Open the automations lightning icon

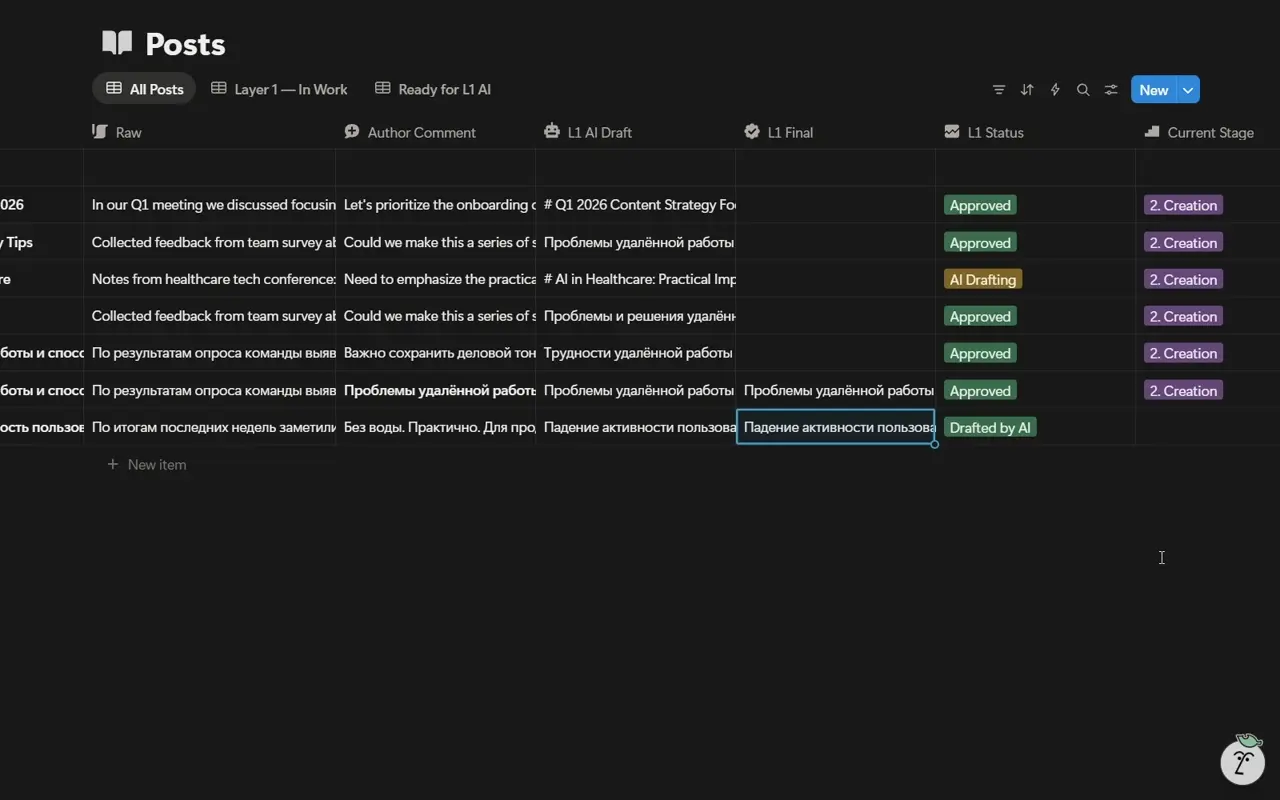click(x=1055, y=90)
